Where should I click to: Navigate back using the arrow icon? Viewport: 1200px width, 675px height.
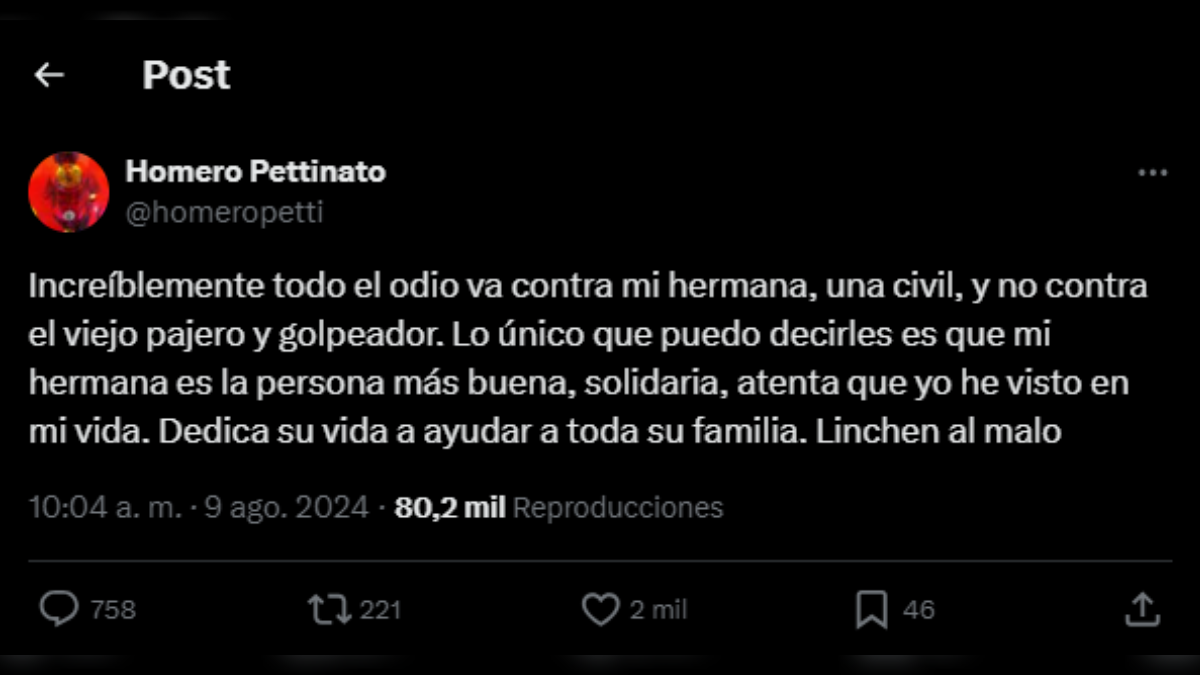(50, 73)
